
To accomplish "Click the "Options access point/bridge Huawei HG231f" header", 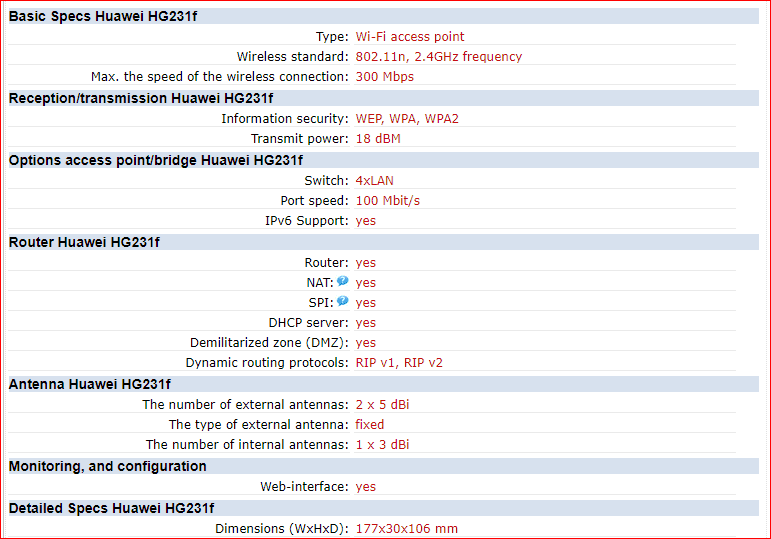I will (x=156, y=159).
